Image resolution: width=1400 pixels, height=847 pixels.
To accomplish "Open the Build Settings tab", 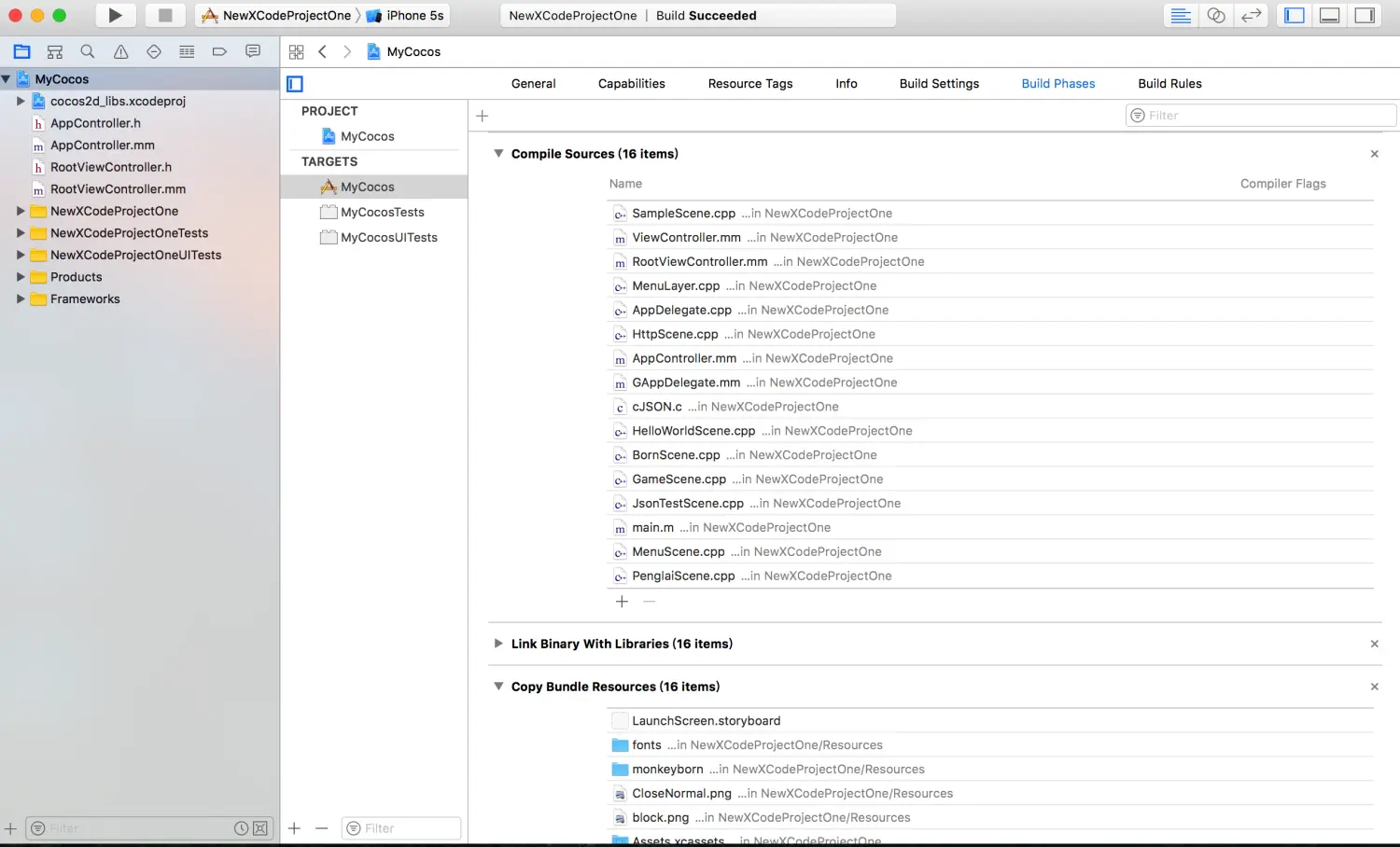I will click(939, 84).
